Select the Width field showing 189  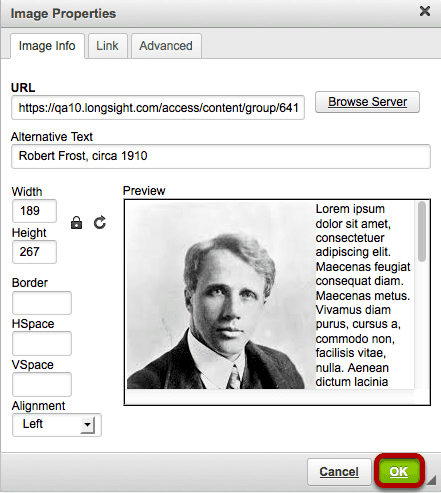(34, 211)
